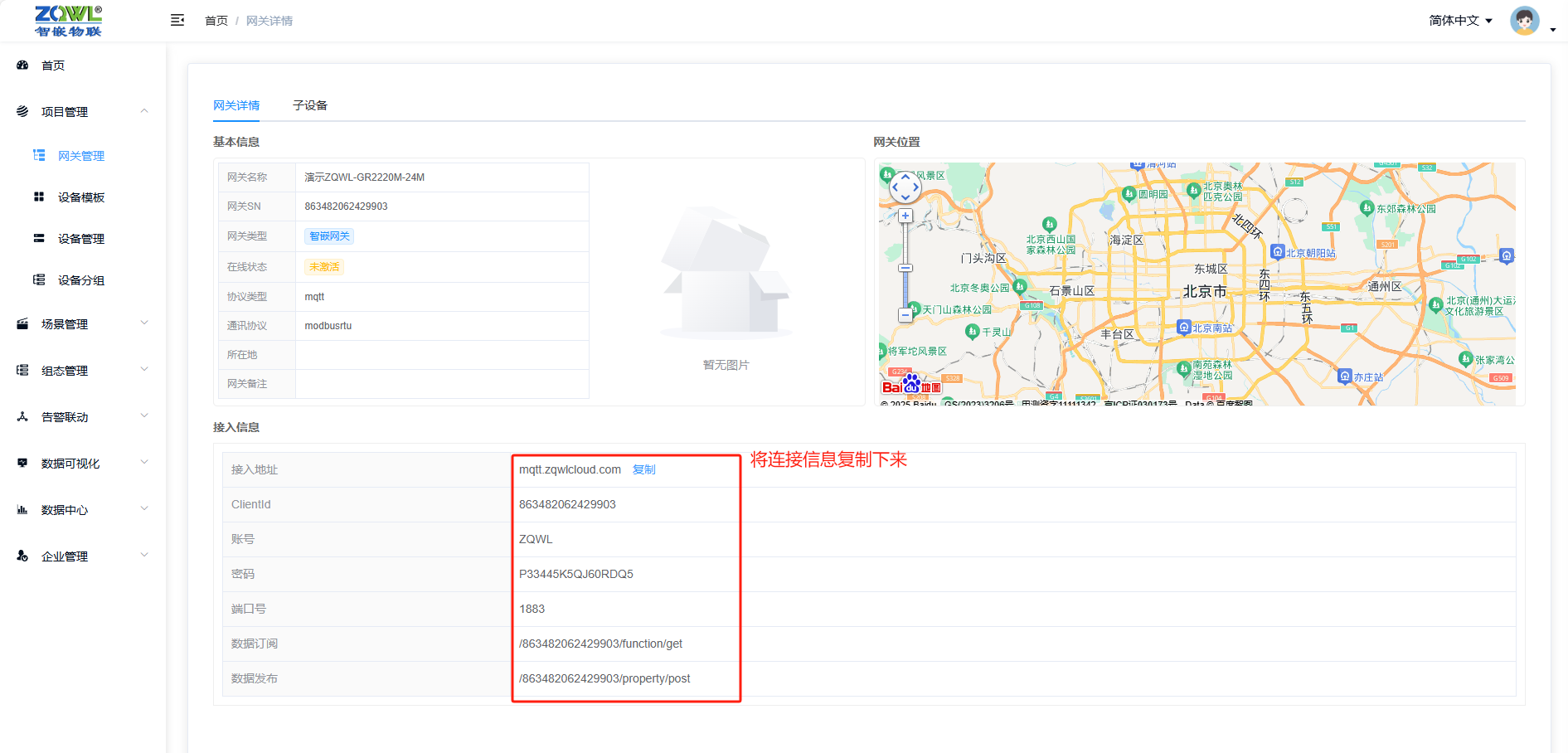Open 设备分组 in the sidebar

coord(81,280)
